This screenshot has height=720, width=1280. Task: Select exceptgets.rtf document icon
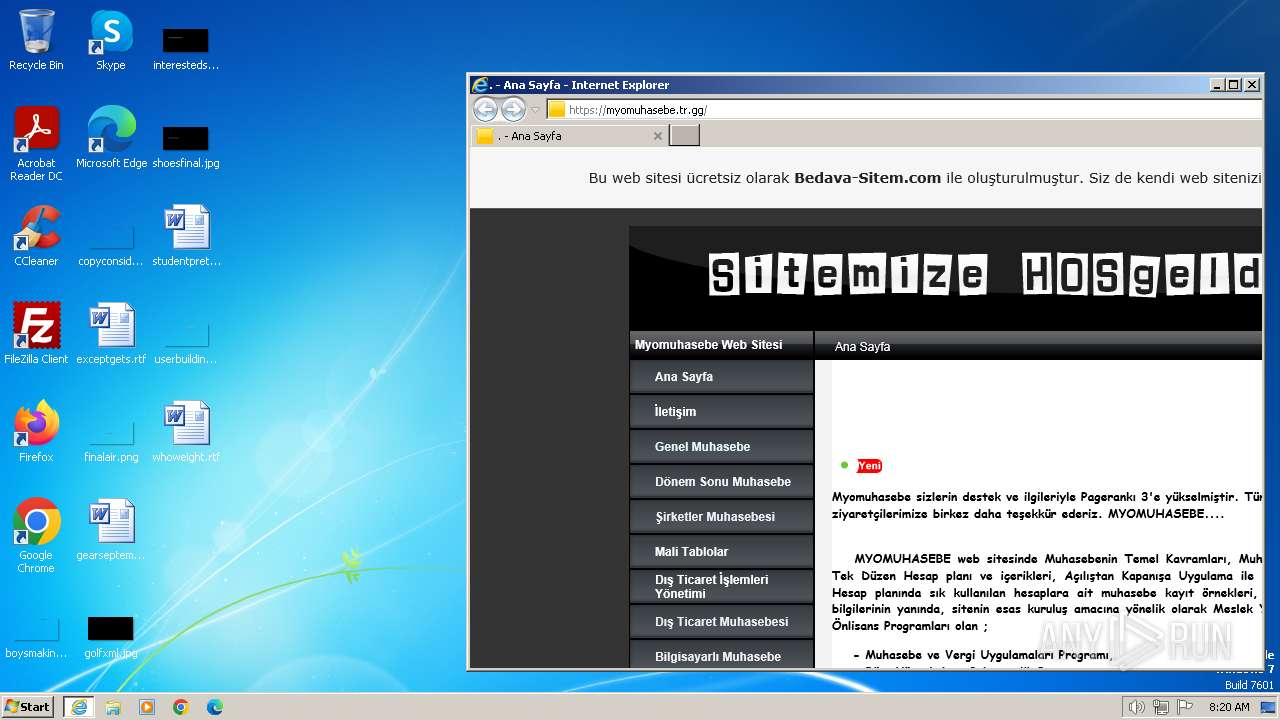[111, 334]
